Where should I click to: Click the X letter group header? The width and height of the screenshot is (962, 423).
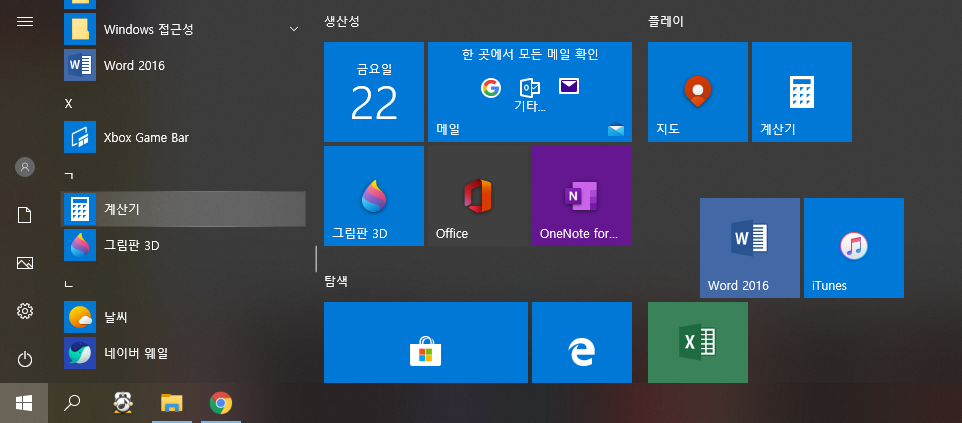69,103
